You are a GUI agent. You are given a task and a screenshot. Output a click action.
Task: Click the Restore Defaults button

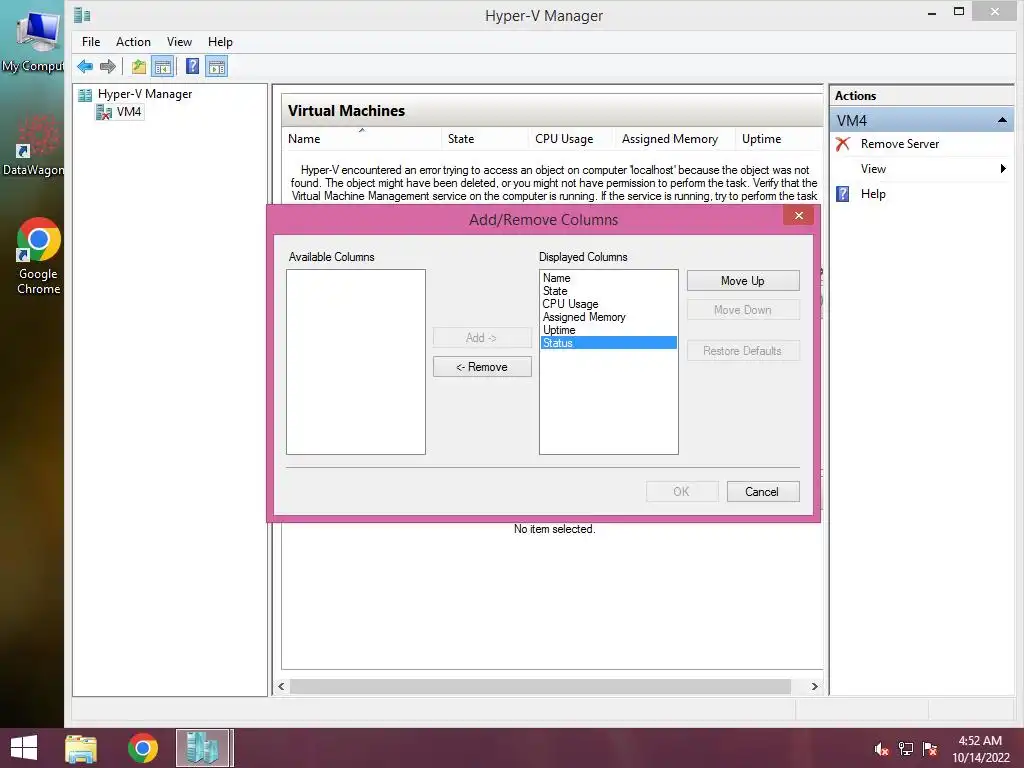pyautogui.click(x=743, y=351)
